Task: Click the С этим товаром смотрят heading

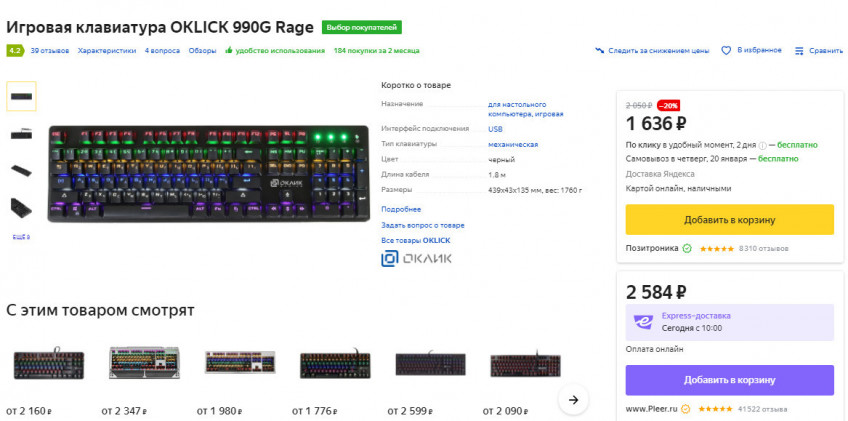Action: tap(100, 310)
